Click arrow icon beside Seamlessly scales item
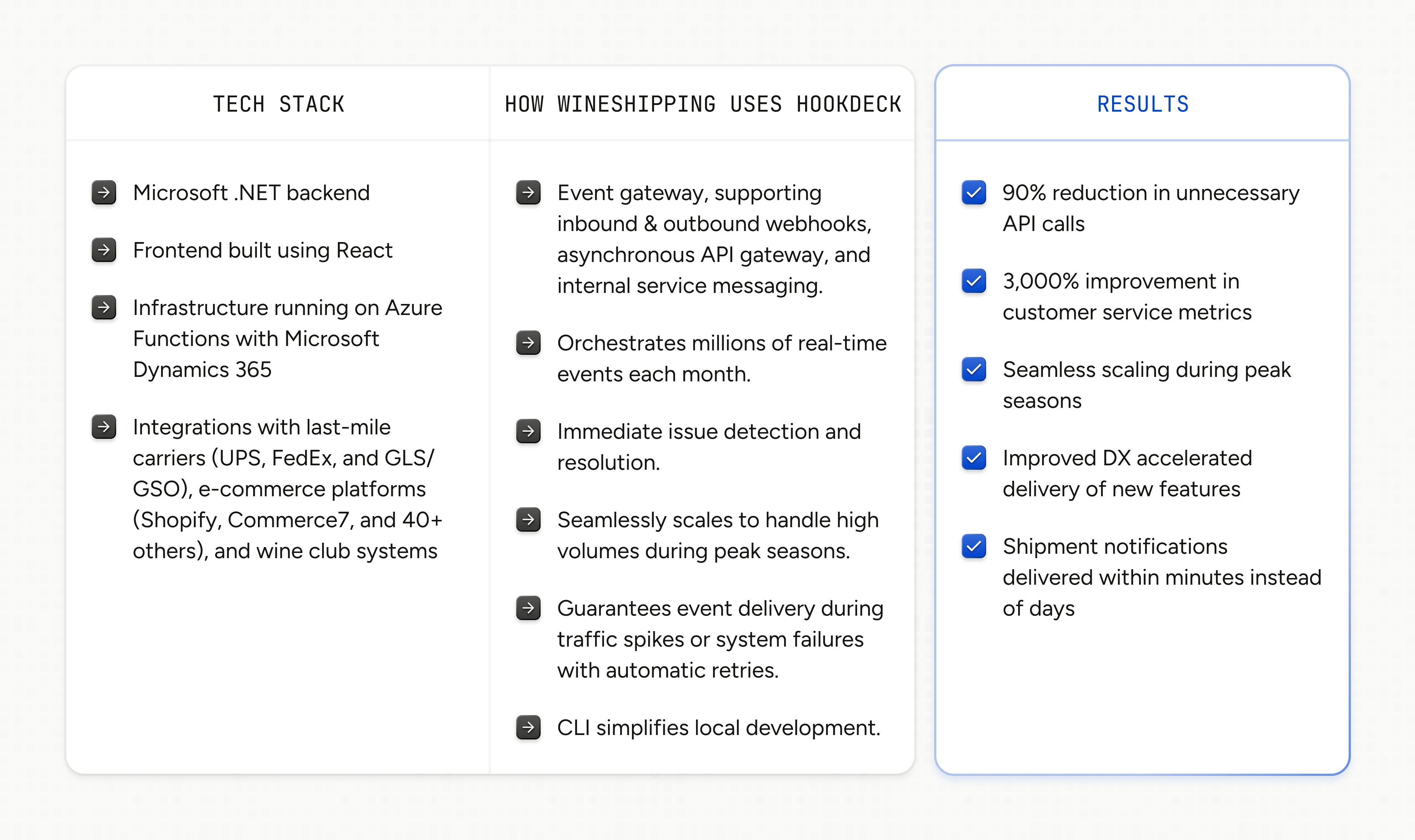1415x840 pixels. (528, 519)
